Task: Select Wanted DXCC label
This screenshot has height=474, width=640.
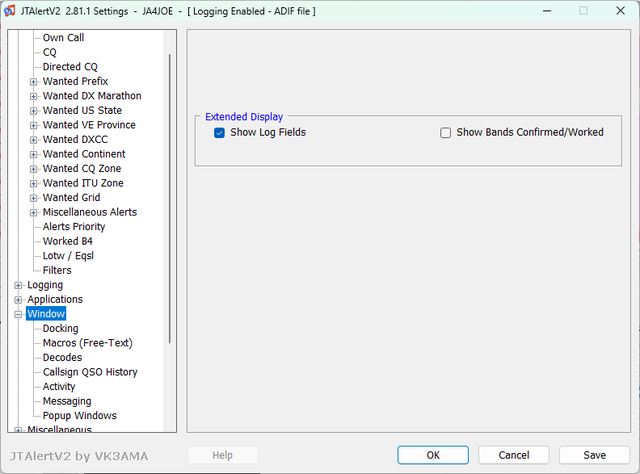Action: pyautogui.click(x=75, y=139)
